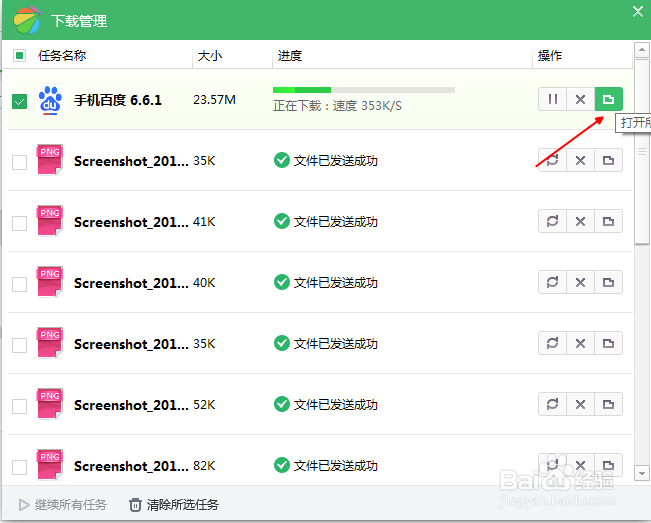This screenshot has height=523, width=651.
Task: Click 清除所选任务 to clear selected tasks
Action: (173, 505)
